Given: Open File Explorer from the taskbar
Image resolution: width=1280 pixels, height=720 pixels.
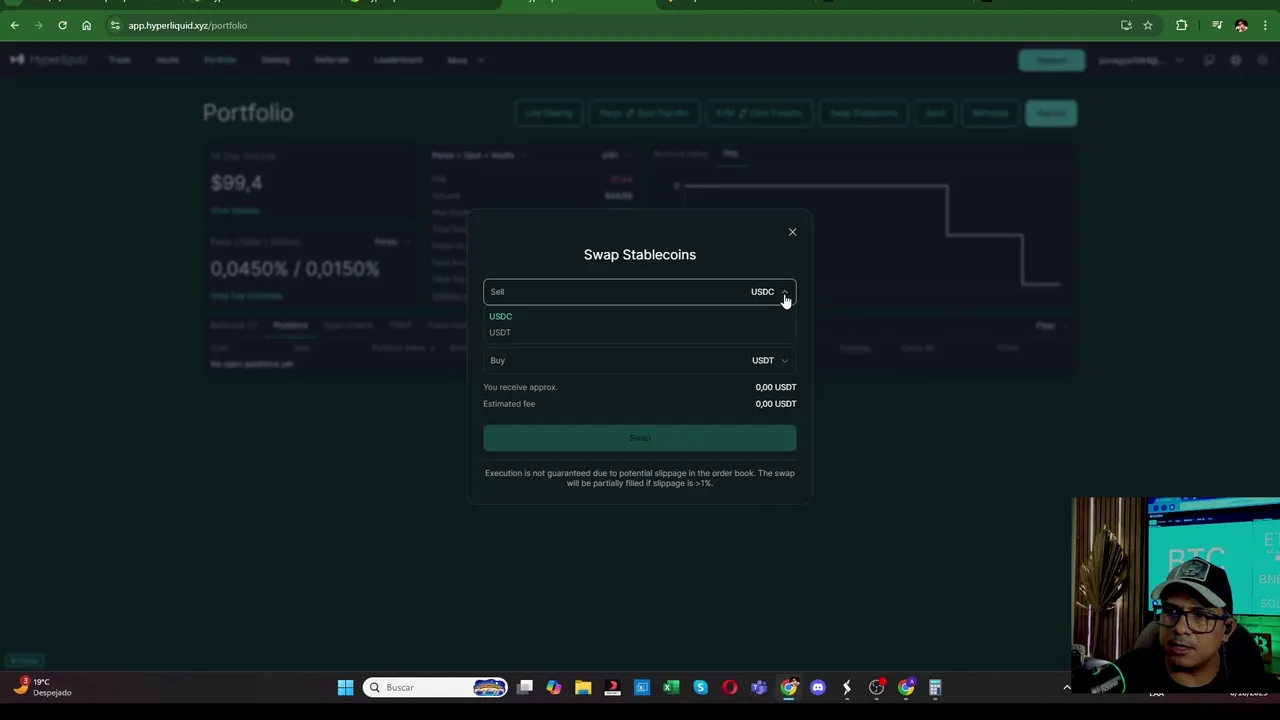Looking at the screenshot, I should (x=583, y=688).
